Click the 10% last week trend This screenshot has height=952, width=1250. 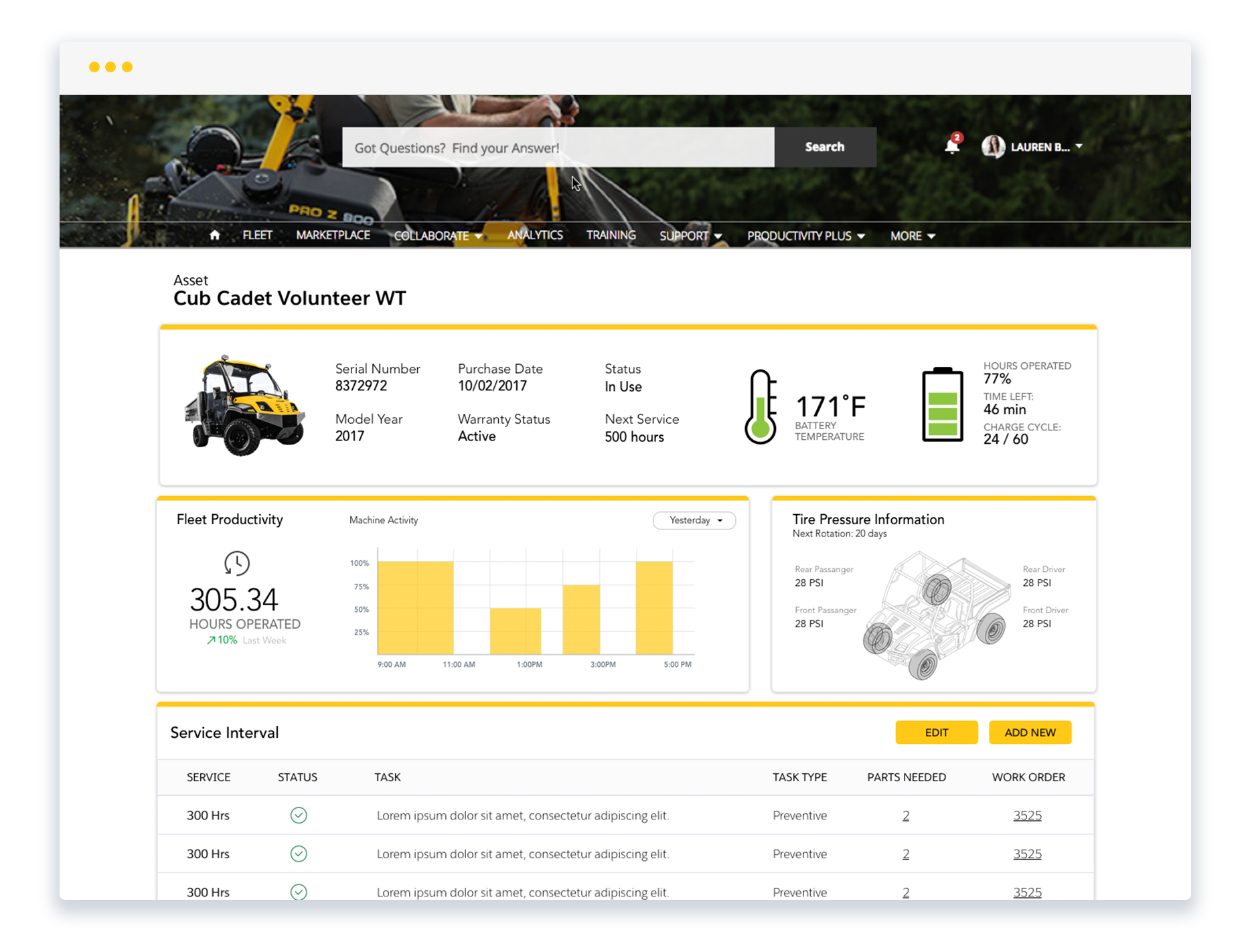click(x=246, y=640)
